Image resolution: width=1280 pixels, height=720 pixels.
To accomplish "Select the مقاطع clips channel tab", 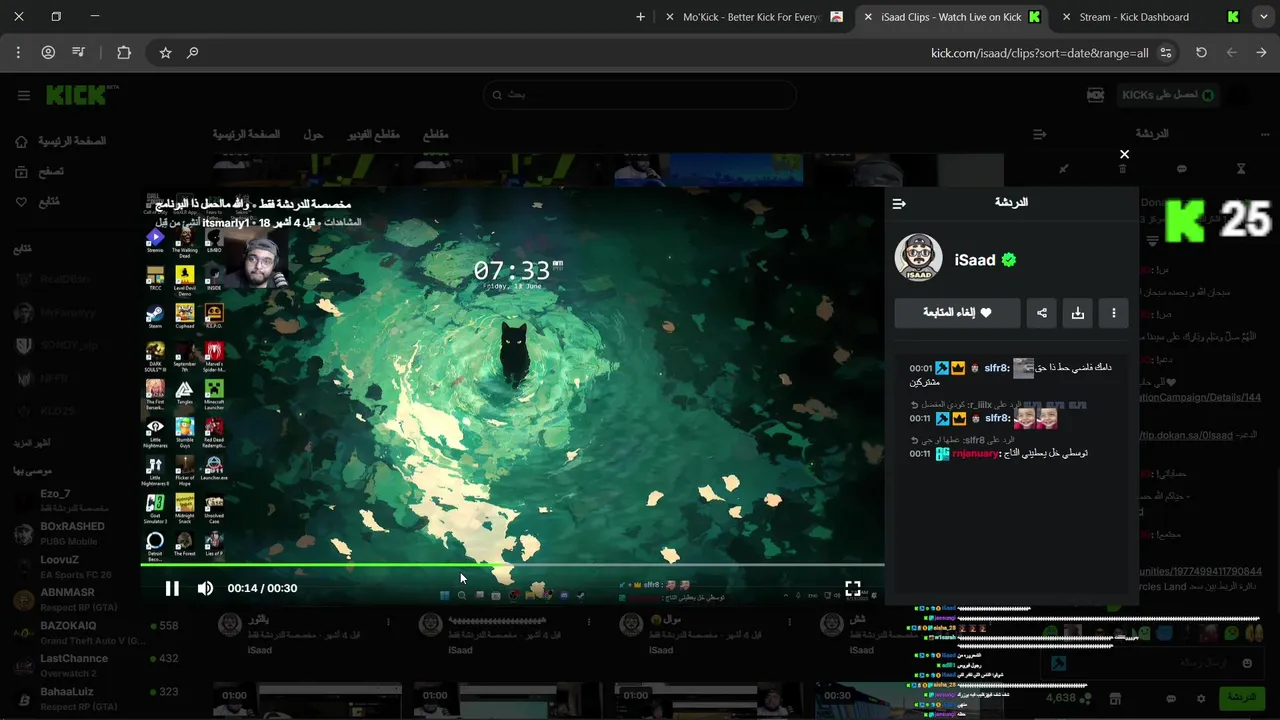I will tap(435, 134).
